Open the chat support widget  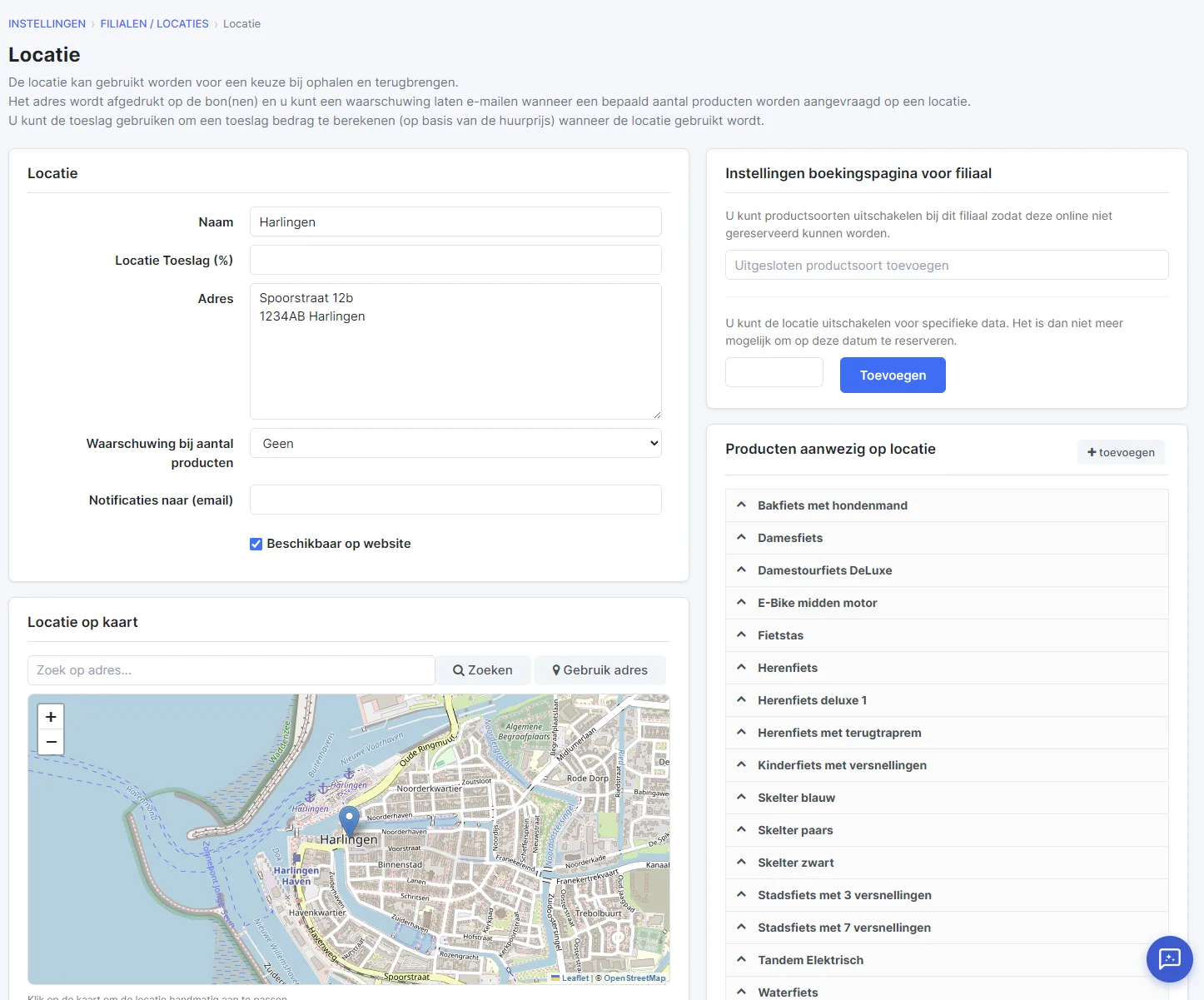tap(1169, 958)
